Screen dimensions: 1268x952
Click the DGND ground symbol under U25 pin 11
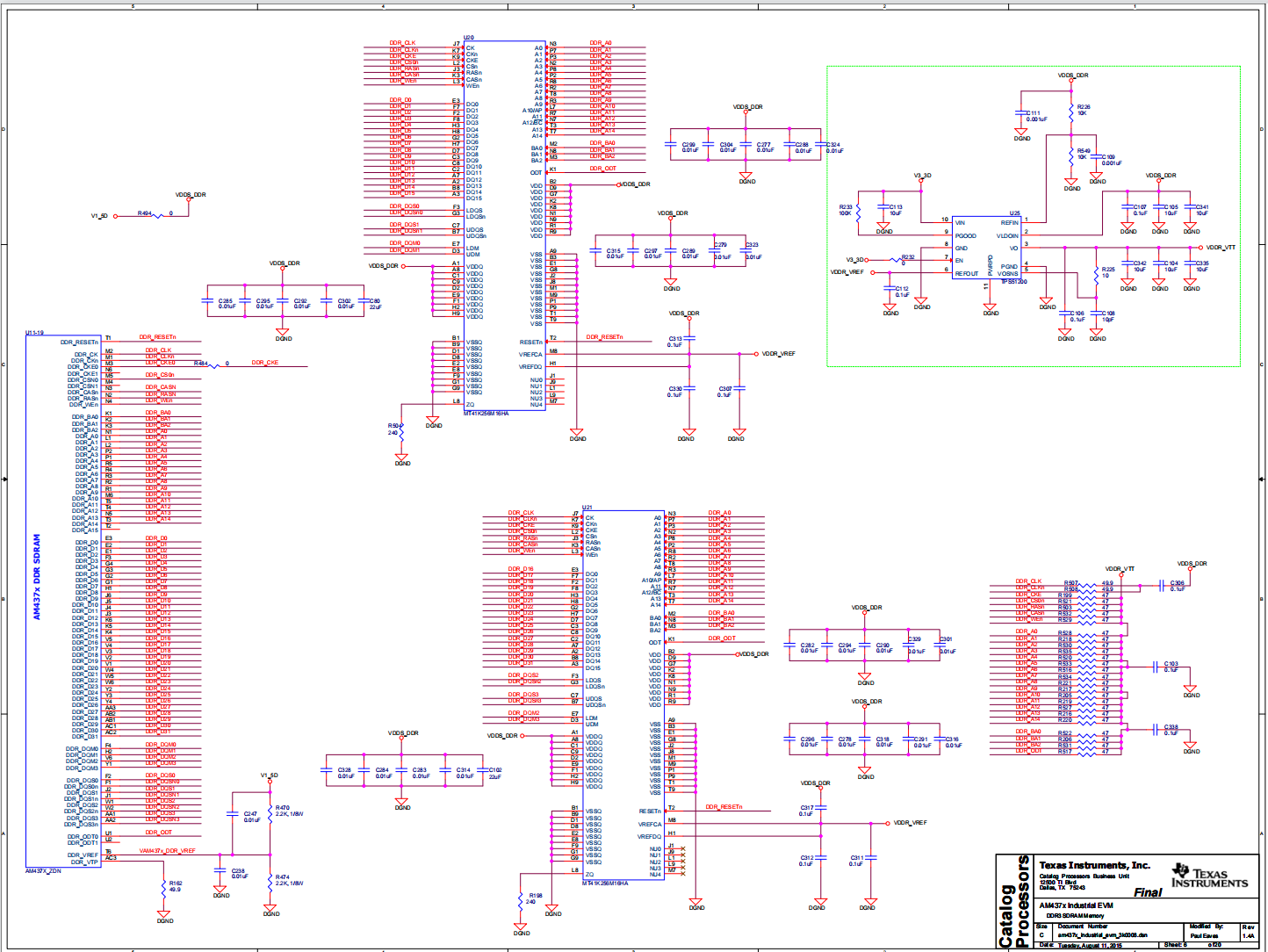[x=991, y=307]
